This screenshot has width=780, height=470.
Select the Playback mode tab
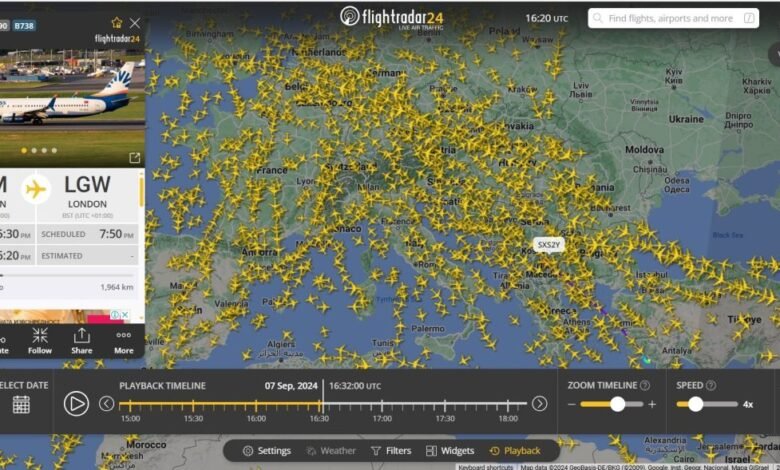tap(515, 451)
